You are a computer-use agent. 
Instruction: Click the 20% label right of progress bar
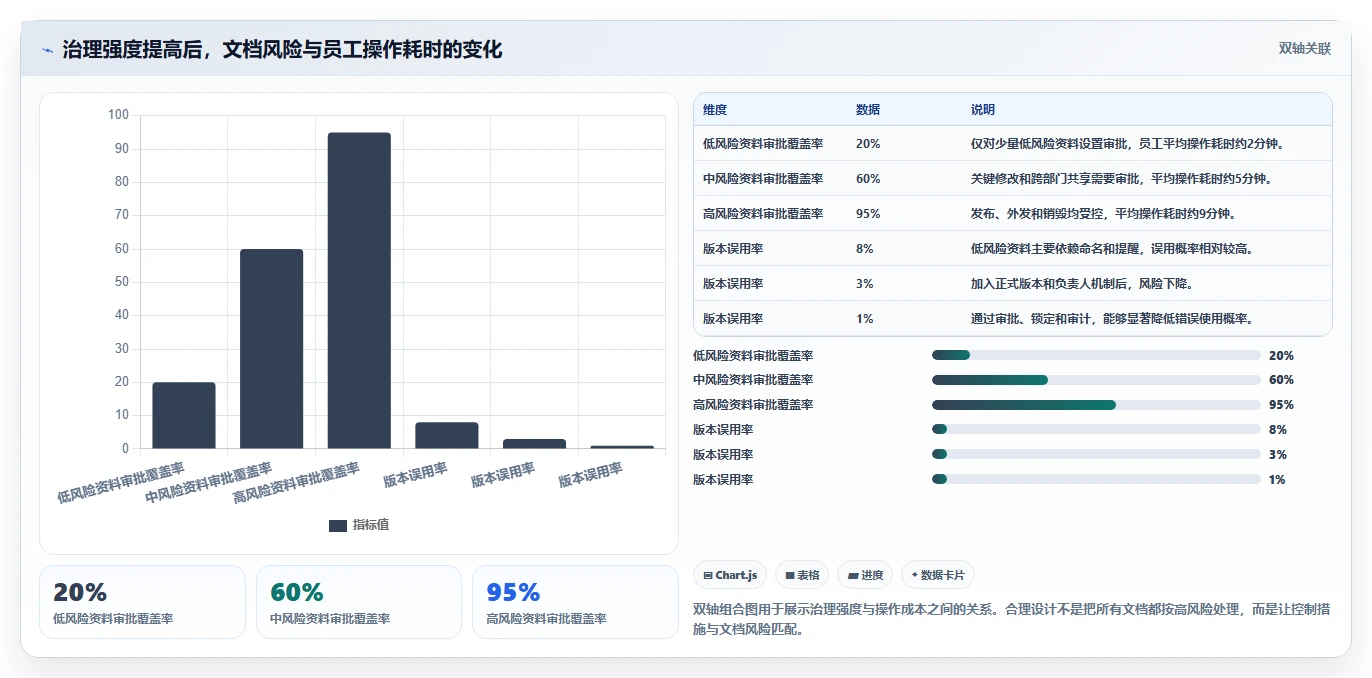tap(1281, 355)
